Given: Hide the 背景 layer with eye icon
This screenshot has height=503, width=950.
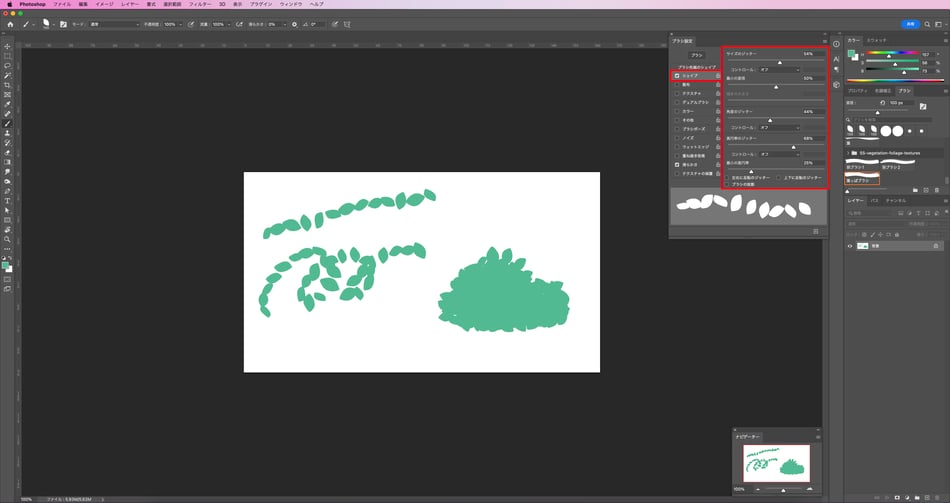Looking at the screenshot, I should pos(851,245).
